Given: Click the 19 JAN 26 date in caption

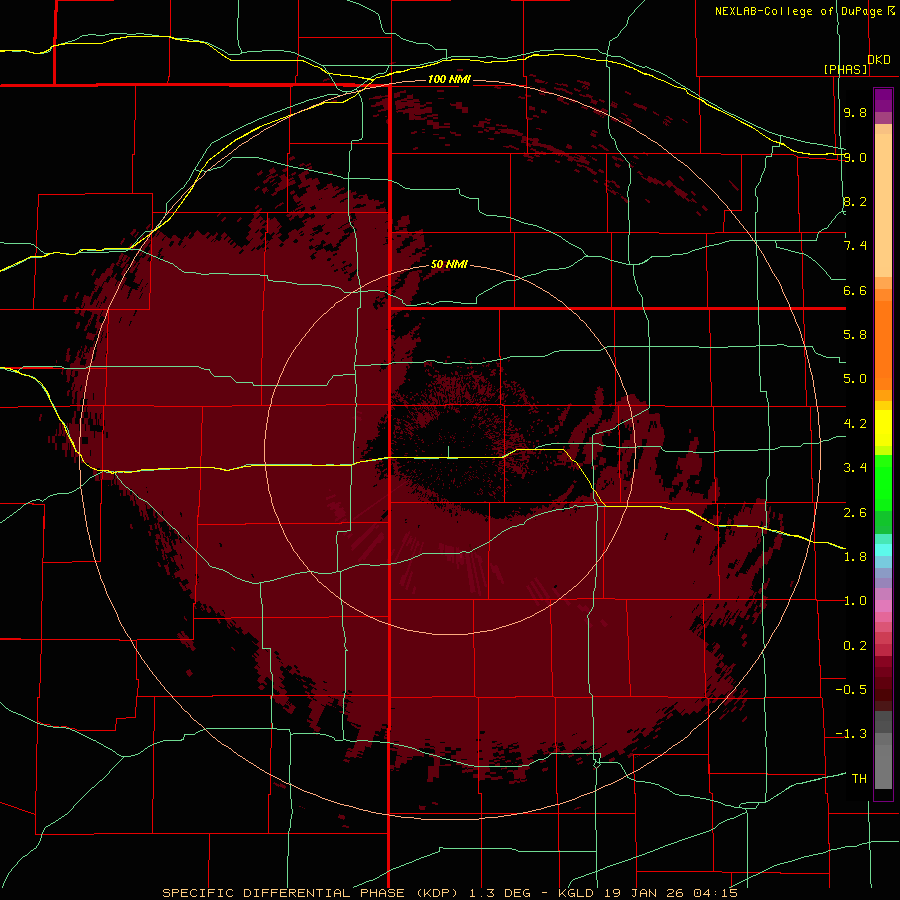Looking at the screenshot, I should 643,893.
